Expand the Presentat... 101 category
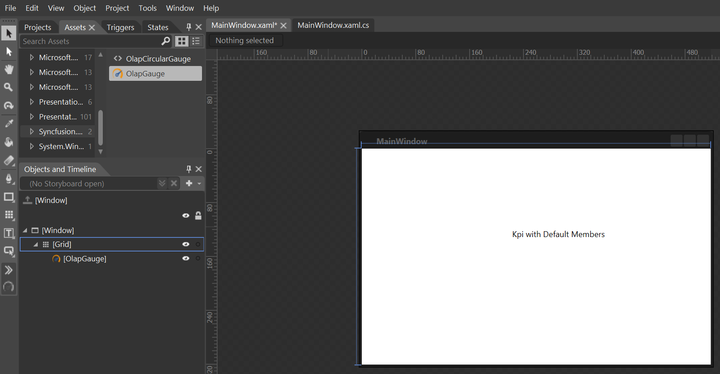Image resolution: width=720 pixels, height=374 pixels. (32, 117)
